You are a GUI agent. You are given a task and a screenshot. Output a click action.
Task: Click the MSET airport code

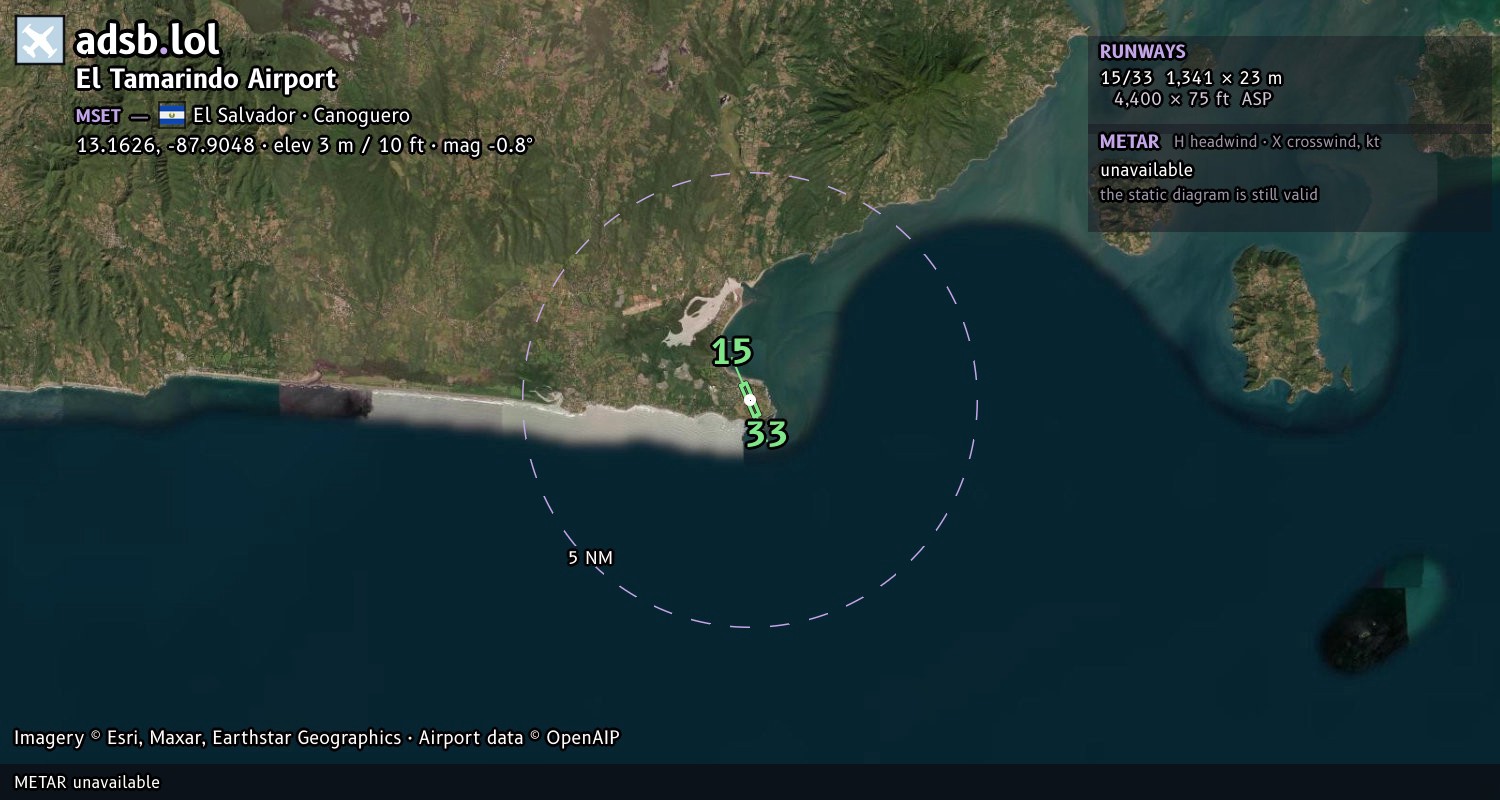pos(98,116)
